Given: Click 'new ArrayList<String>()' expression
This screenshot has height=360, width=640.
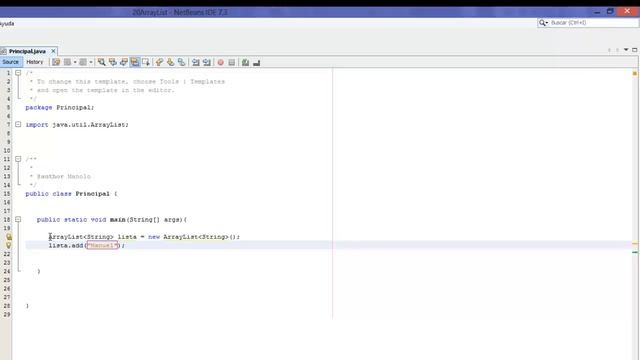Looking at the screenshot, I should point(193,237).
